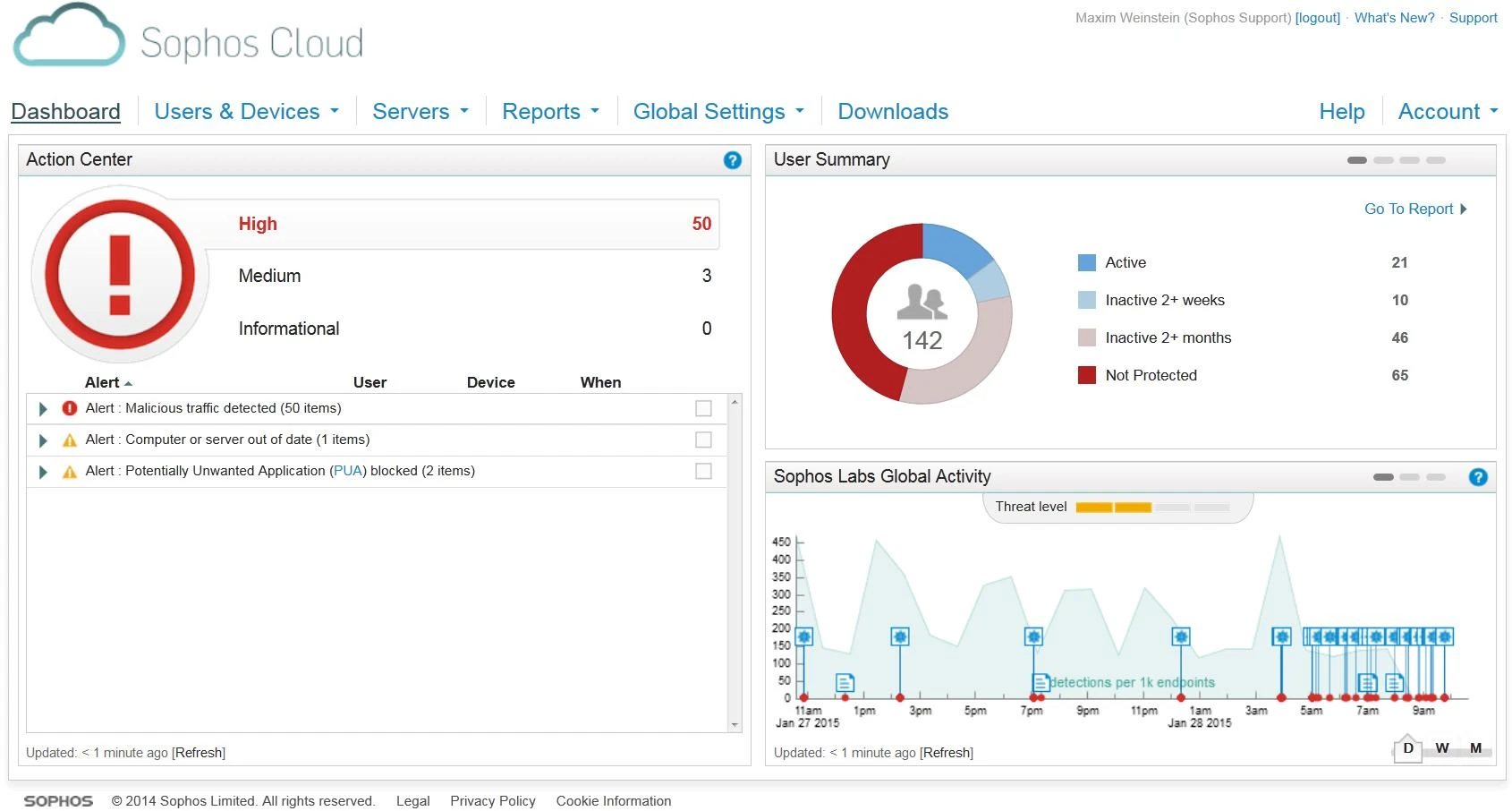Image resolution: width=1512 pixels, height=811 pixels.
Task: Click the SOPHOS footer logo
Action: click(x=58, y=801)
